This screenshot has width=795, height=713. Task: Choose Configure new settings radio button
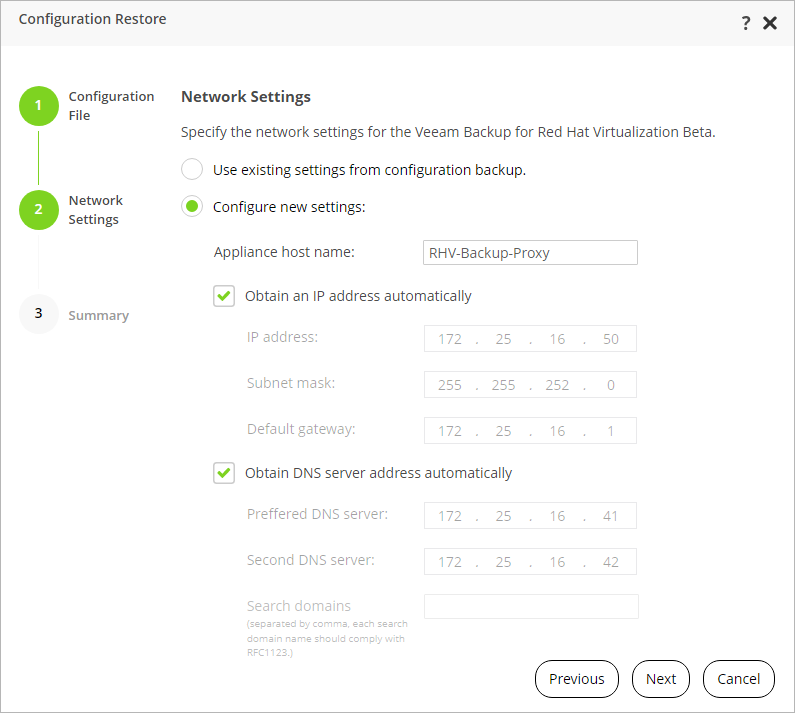click(192, 207)
